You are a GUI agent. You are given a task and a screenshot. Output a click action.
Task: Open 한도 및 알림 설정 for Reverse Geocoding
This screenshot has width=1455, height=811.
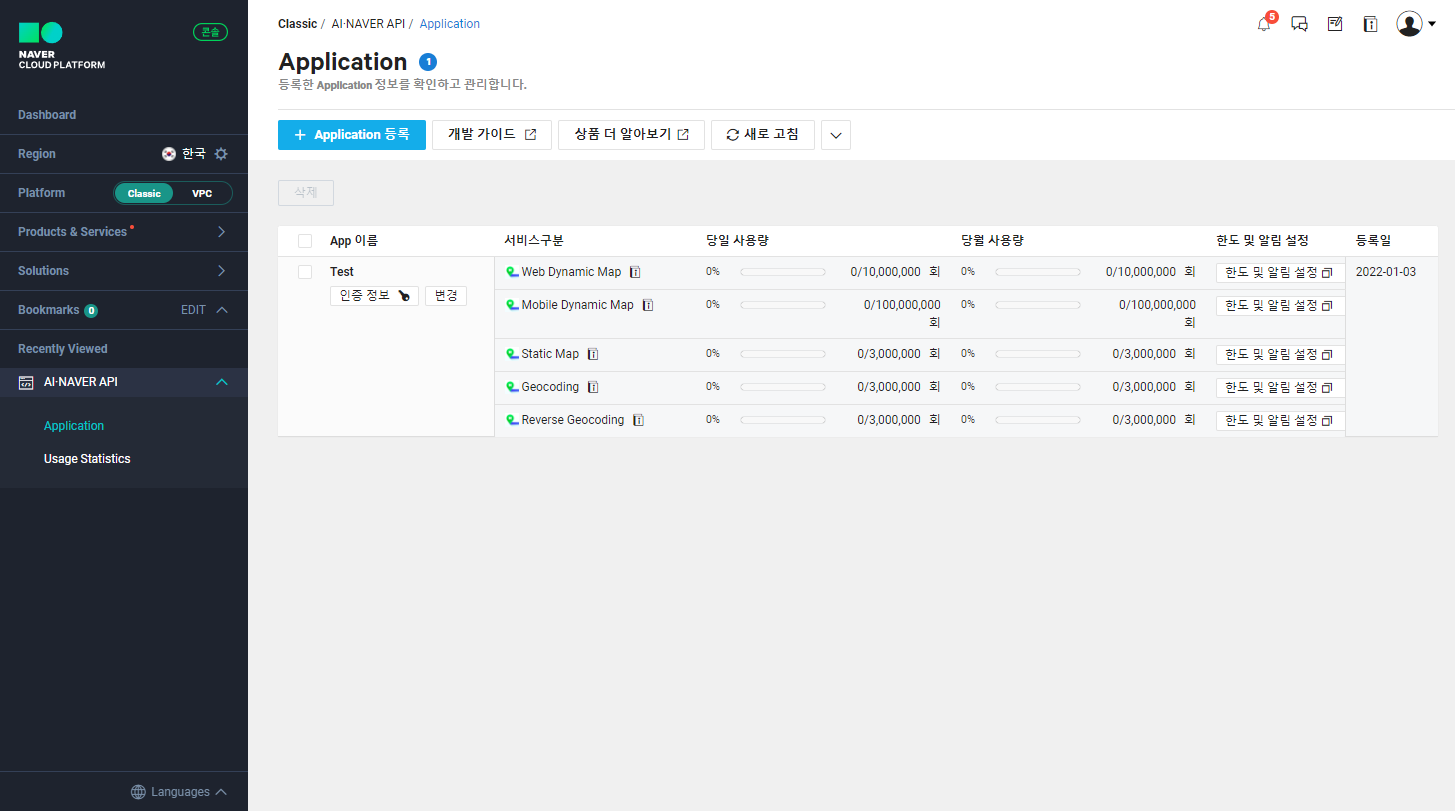(x=1280, y=420)
